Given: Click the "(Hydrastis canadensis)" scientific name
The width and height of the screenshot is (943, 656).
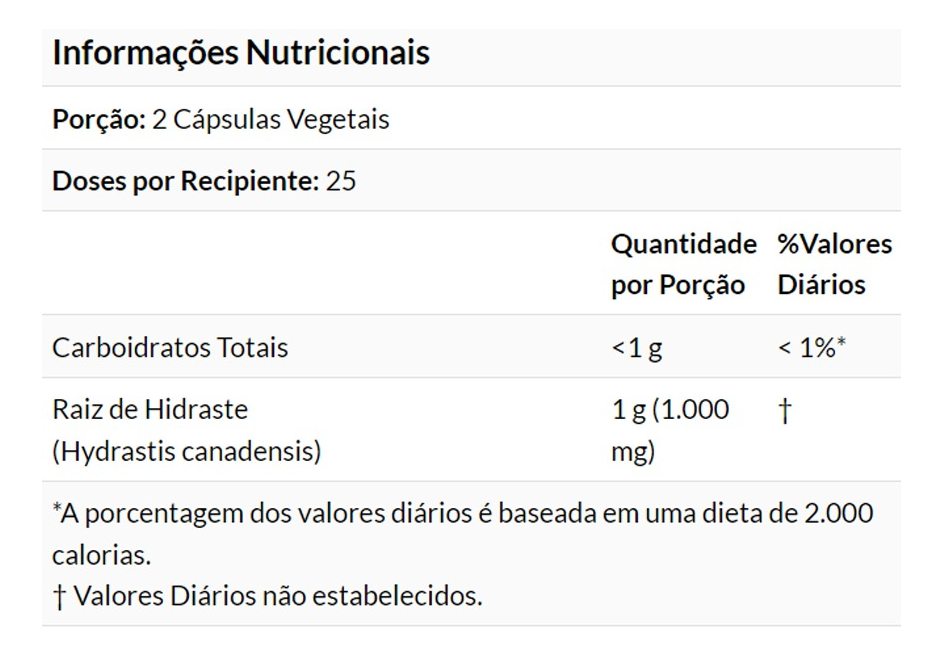Looking at the screenshot, I should click(187, 451).
